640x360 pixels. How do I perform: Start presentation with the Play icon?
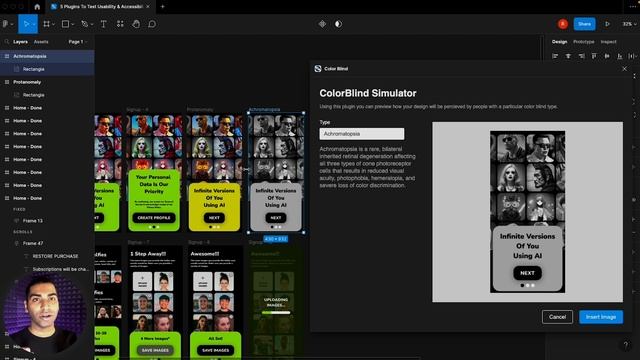tap(607, 24)
